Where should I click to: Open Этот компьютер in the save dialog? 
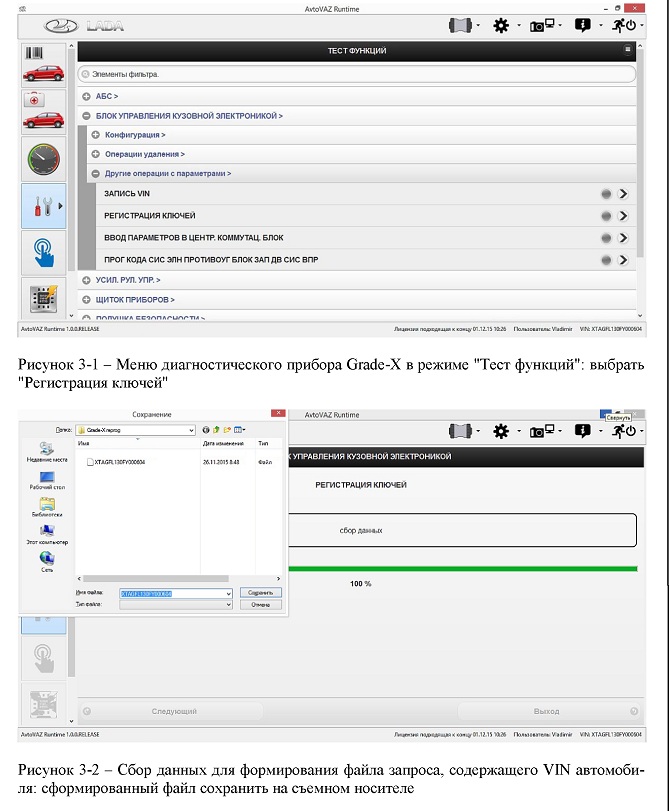[x=47, y=535]
